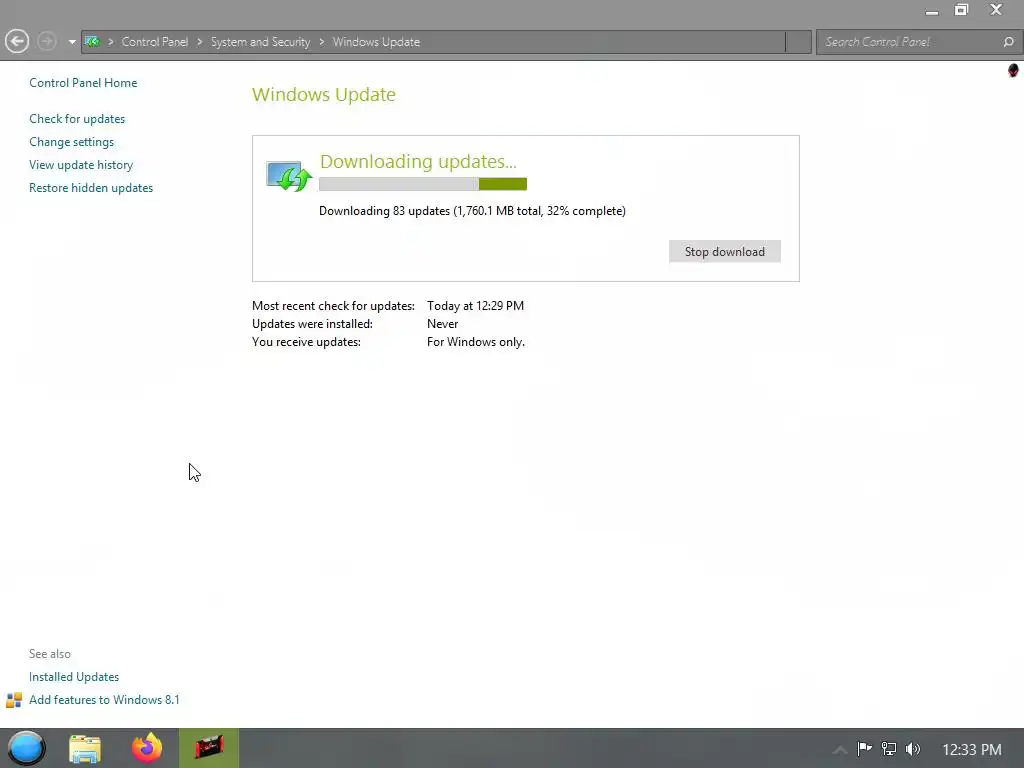Select Windows Update breadcrumb
Image resolution: width=1024 pixels, height=768 pixels.
(376, 42)
